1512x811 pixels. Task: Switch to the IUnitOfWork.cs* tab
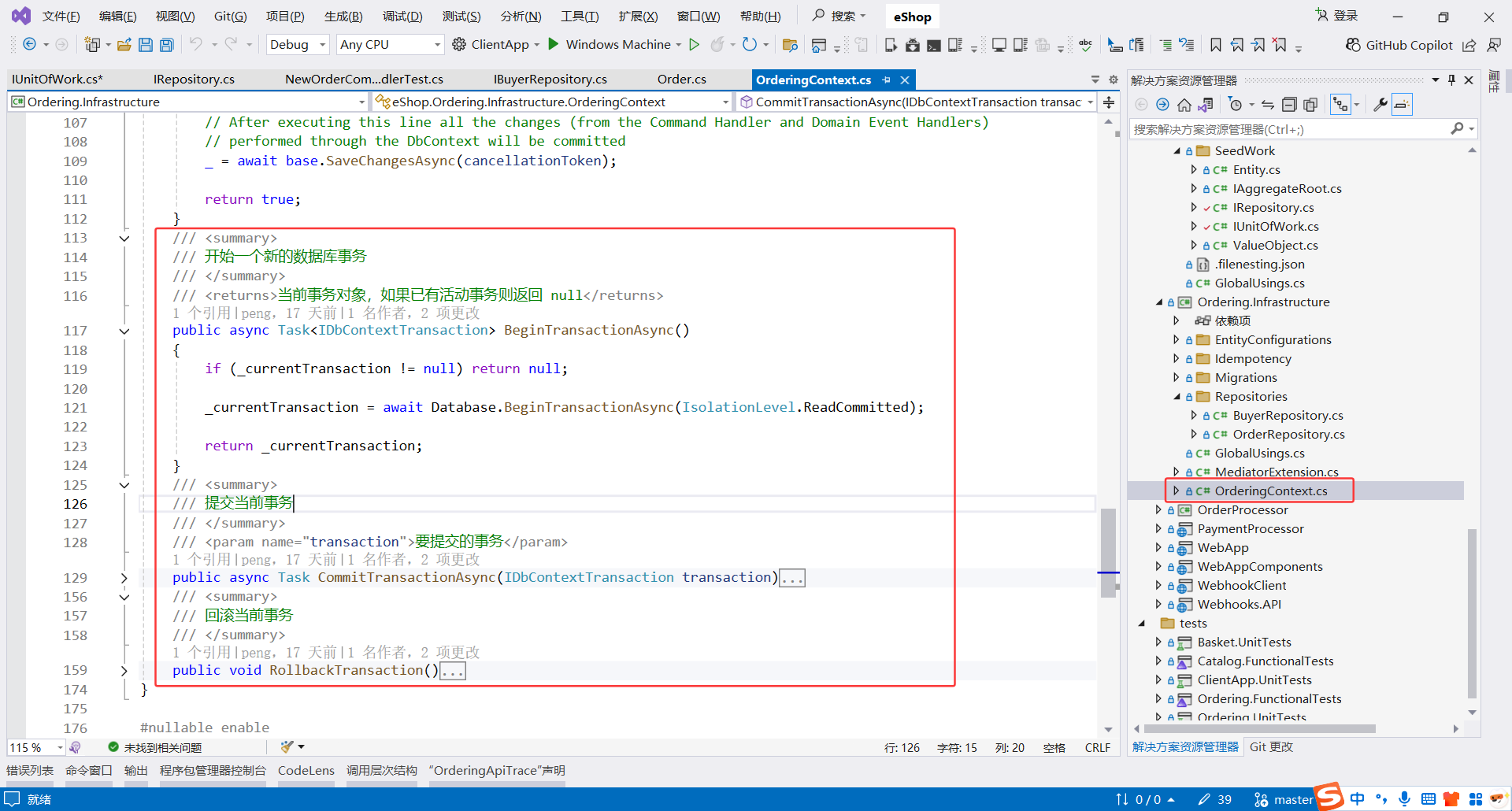coord(57,80)
